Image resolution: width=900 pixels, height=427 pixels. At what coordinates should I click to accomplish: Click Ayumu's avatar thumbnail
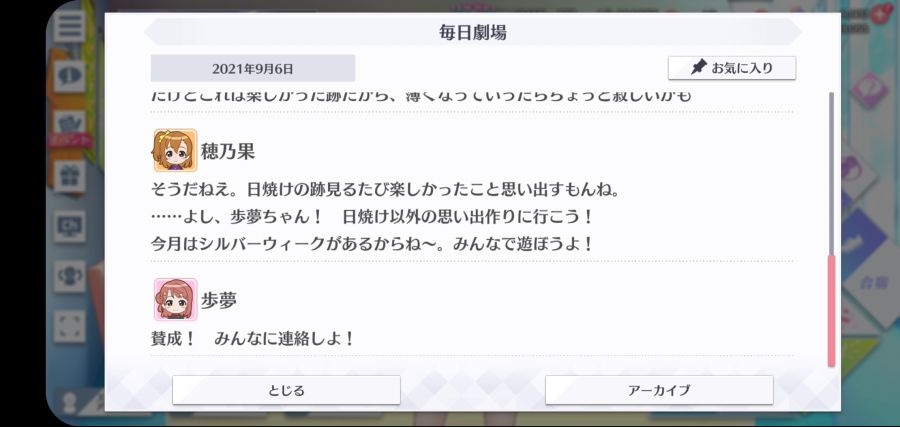[x=175, y=300]
